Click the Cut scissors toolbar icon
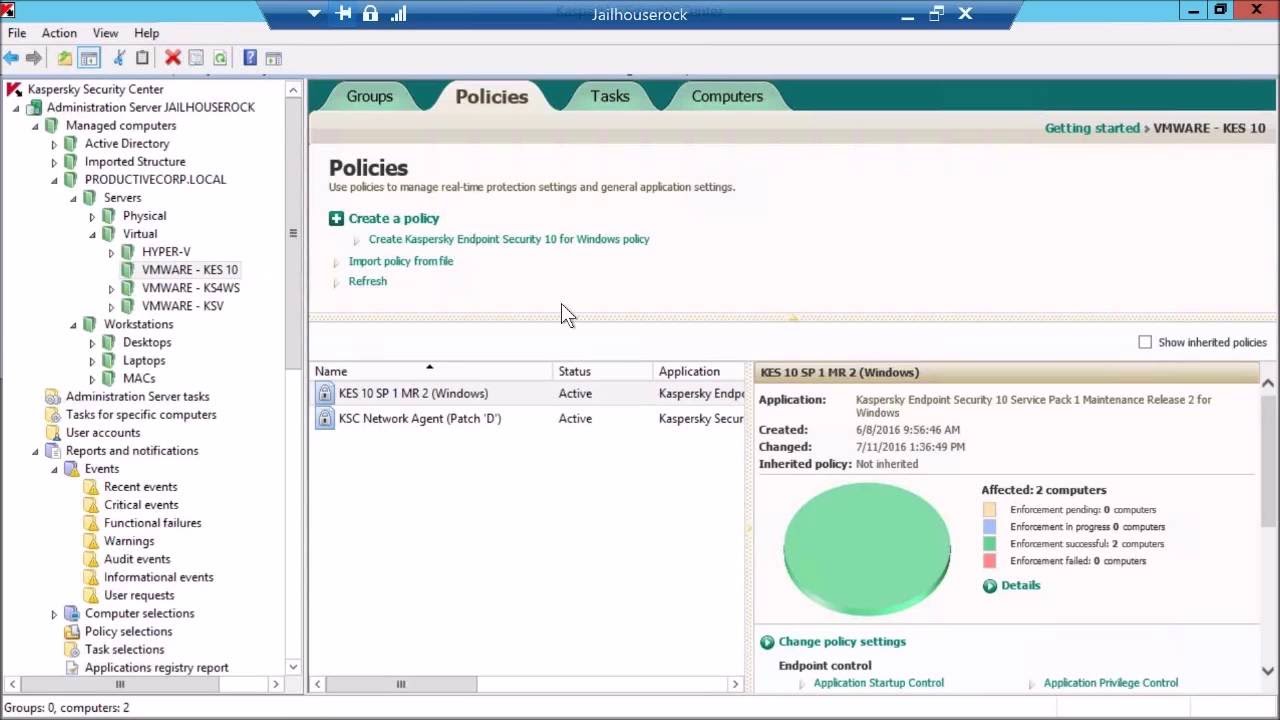1280x720 pixels. click(x=119, y=58)
